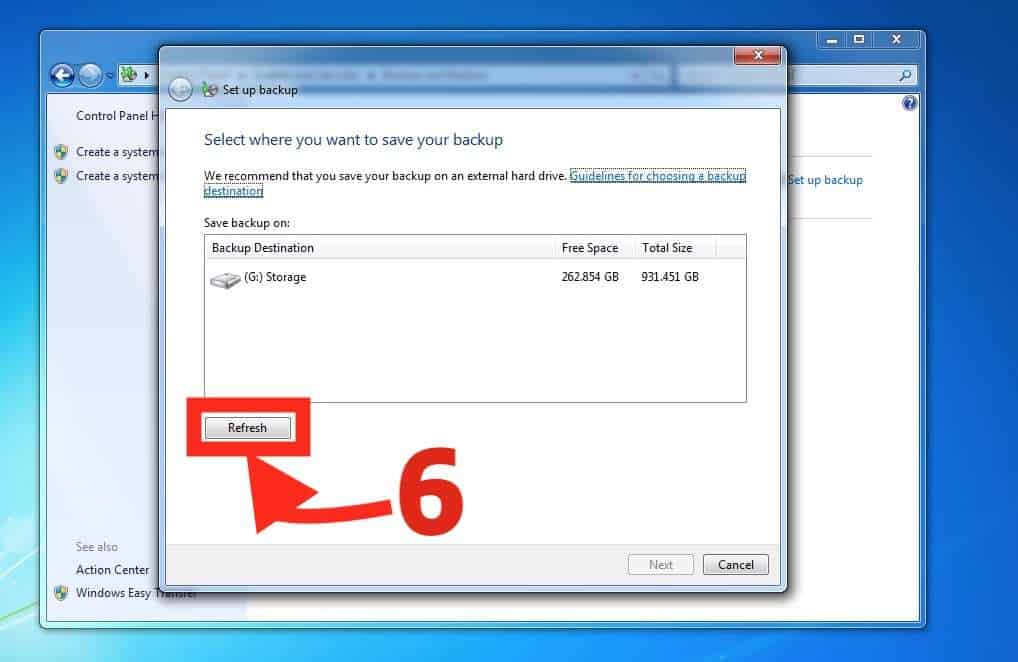
Task: Maximize the Control Panel window
Action: [x=859, y=40]
